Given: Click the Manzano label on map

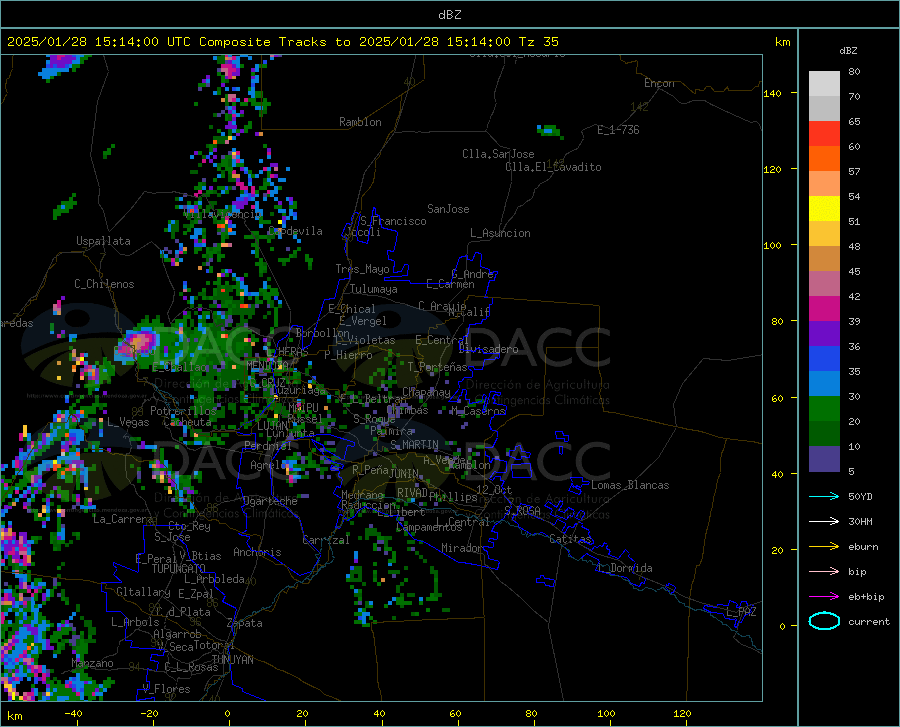Looking at the screenshot, I should point(92,663).
